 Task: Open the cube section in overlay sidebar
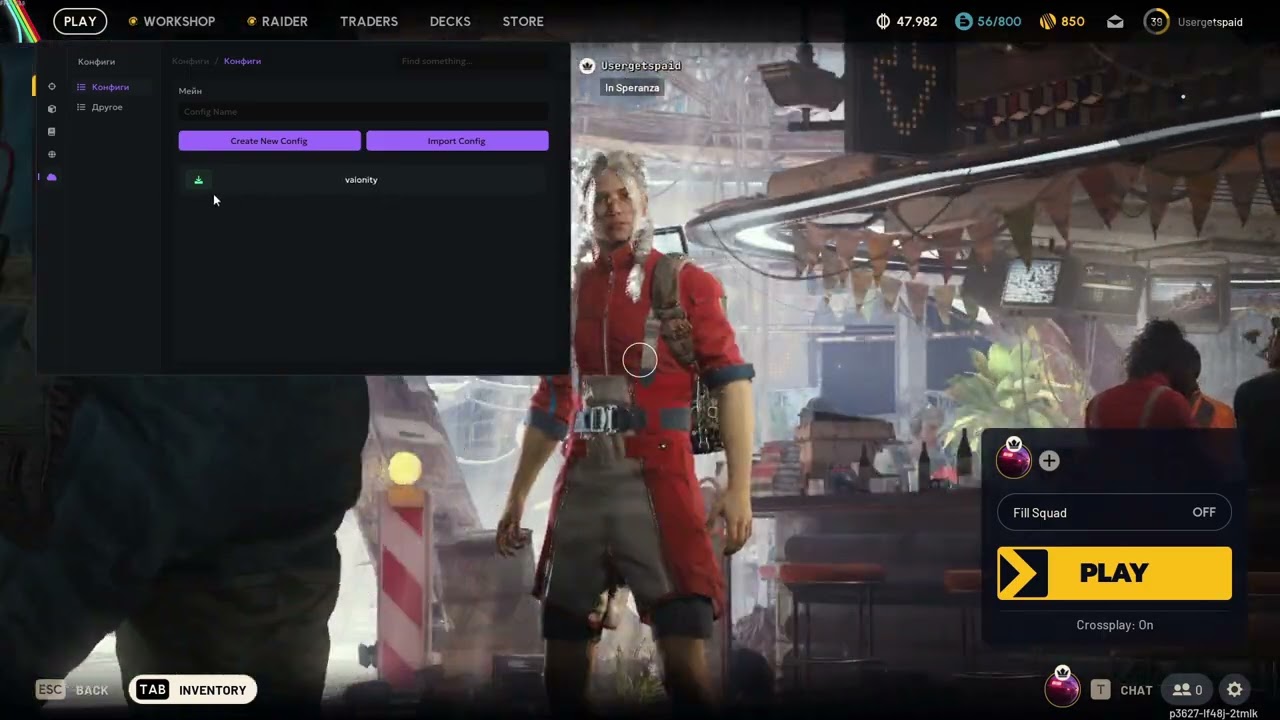click(x=52, y=109)
